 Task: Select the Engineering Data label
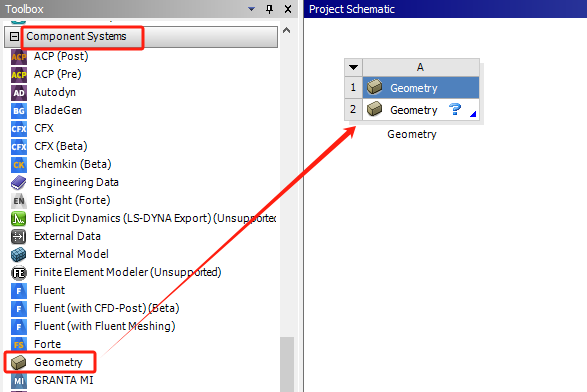tap(76, 182)
